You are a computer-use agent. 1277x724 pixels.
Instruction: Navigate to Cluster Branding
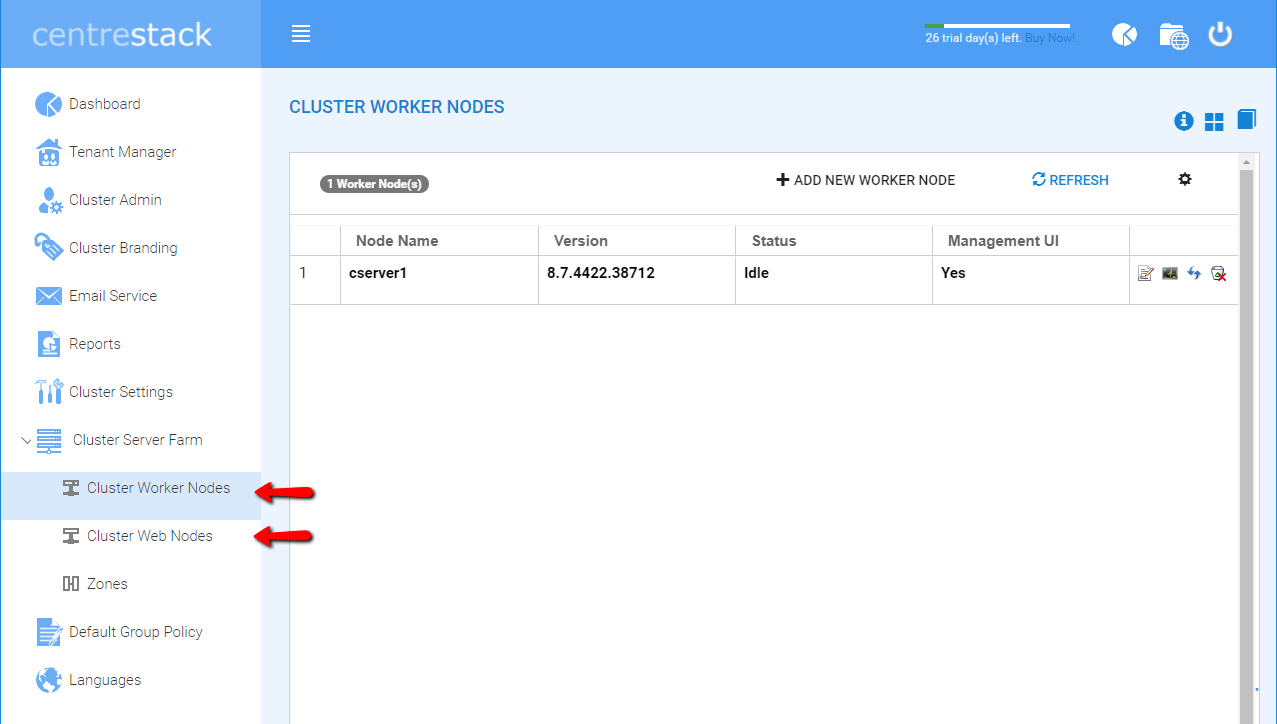[123, 248]
